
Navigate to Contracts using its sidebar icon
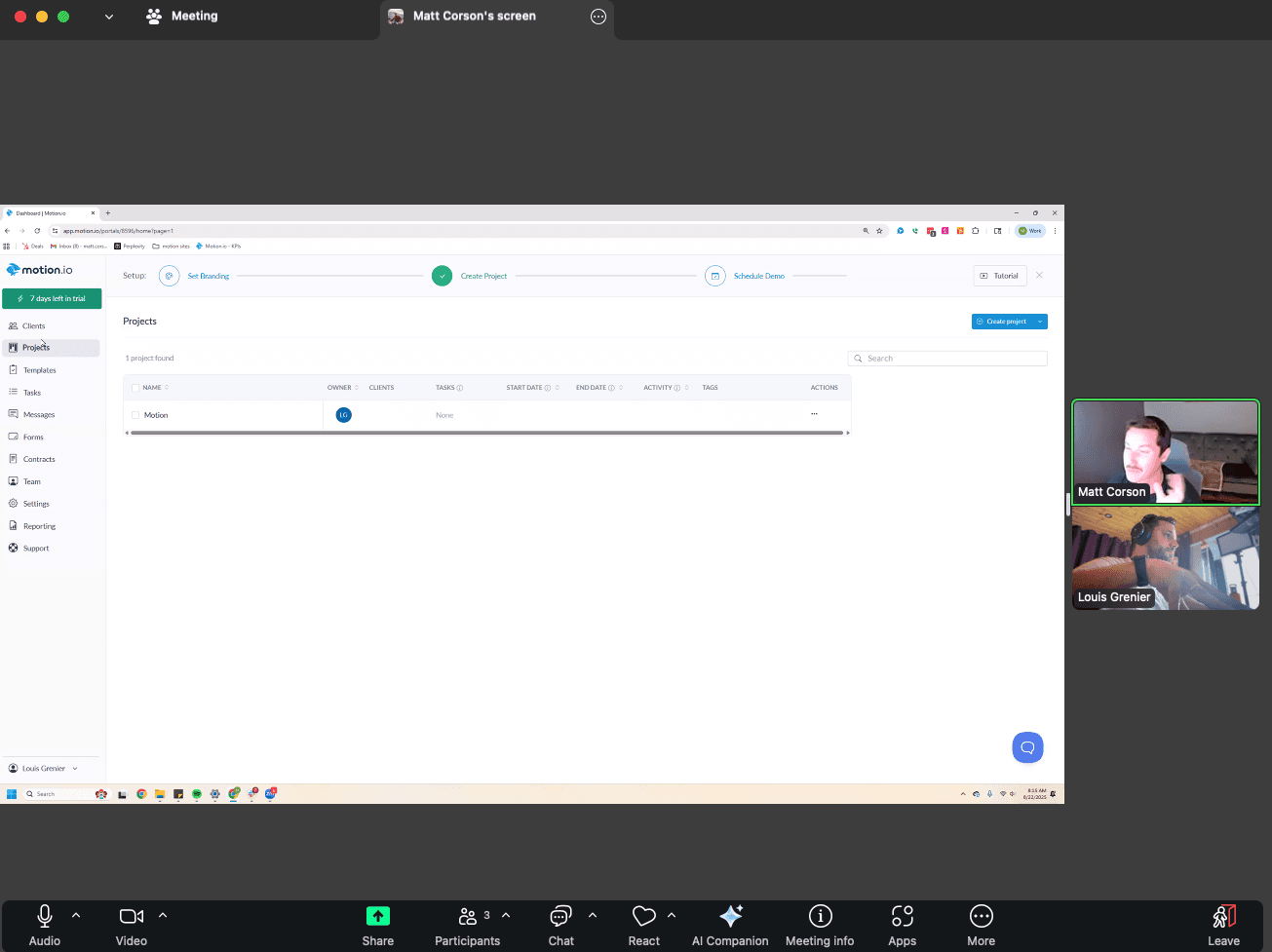pyautogui.click(x=41, y=458)
